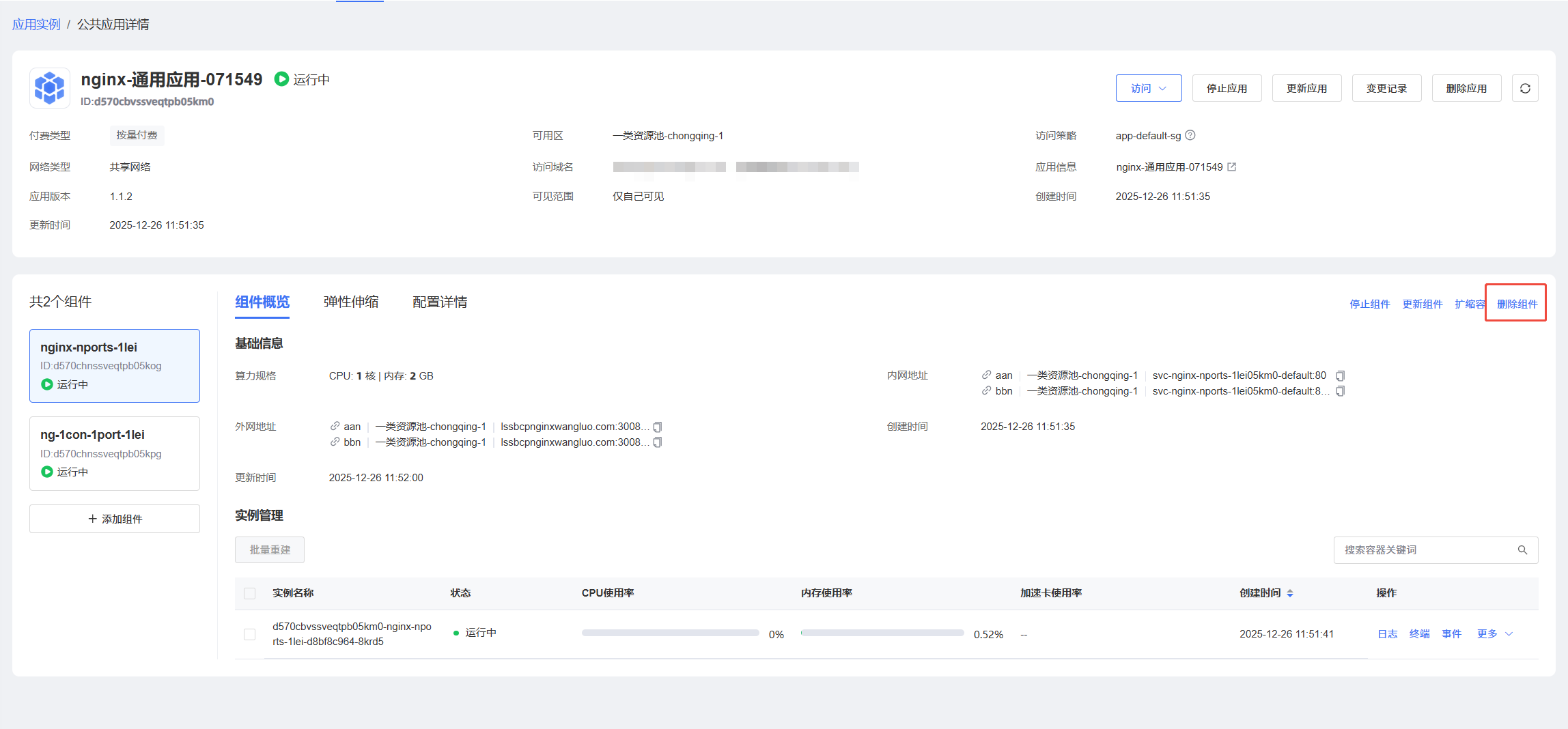Image resolution: width=1568 pixels, height=729 pixels.
Task: Switch to the 弹性伸缩 tab
Action: pos(351,302)
